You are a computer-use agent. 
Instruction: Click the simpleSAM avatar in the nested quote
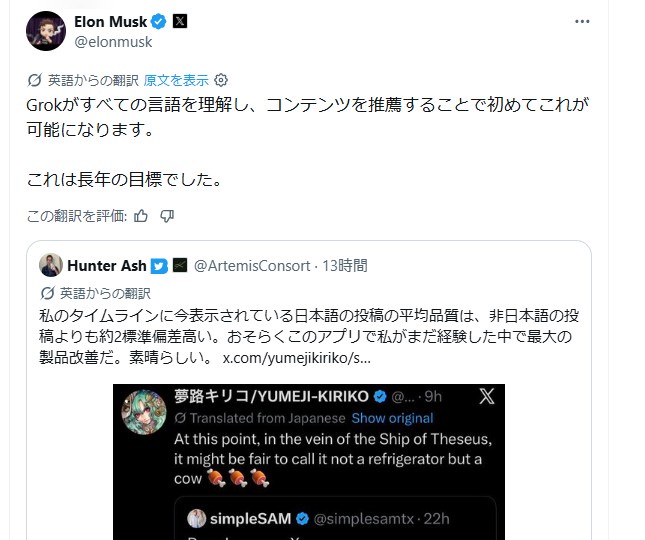pyautogui.click(x=197, y=518)
